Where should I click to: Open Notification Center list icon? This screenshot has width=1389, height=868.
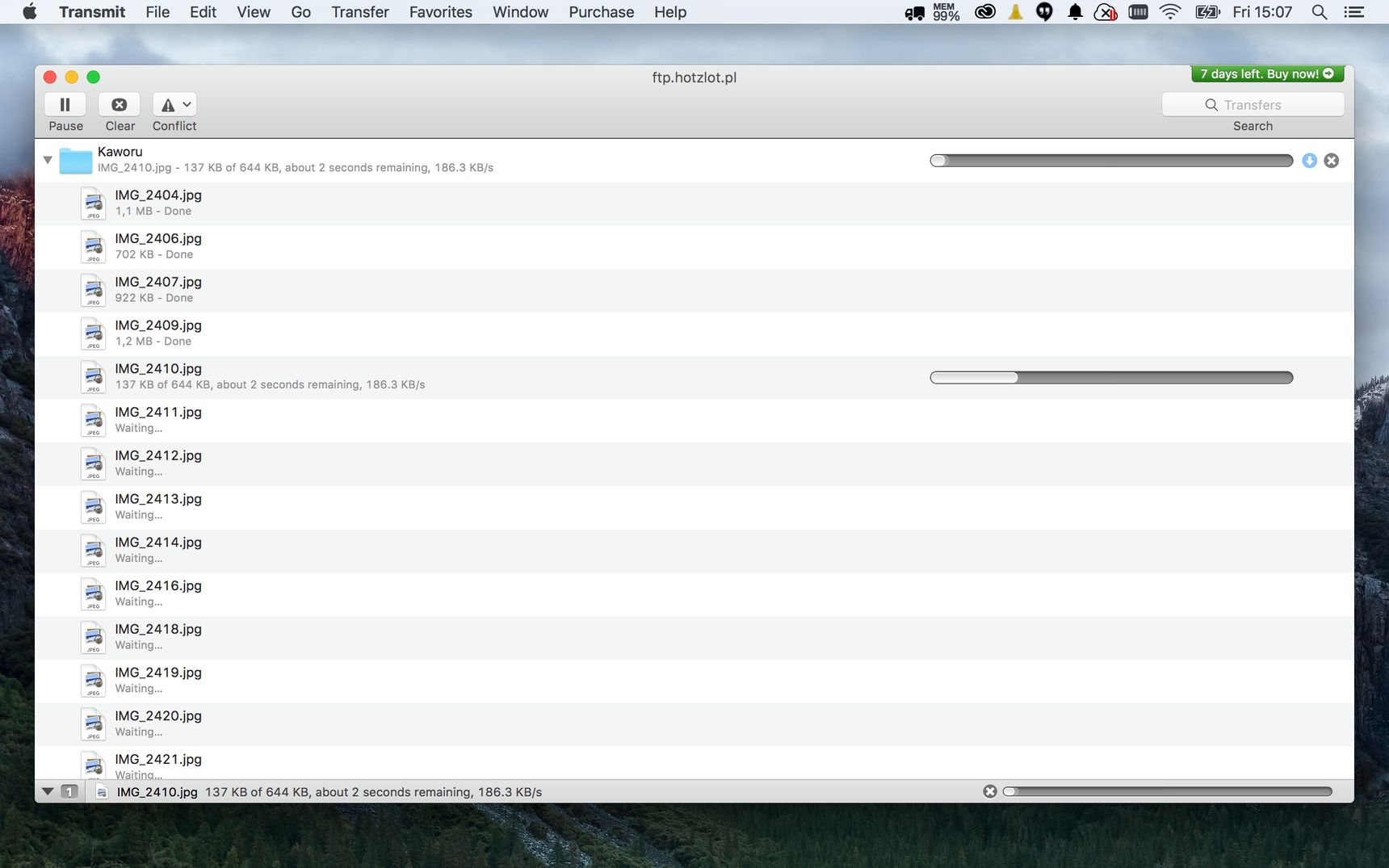(x=1354, y=12)
